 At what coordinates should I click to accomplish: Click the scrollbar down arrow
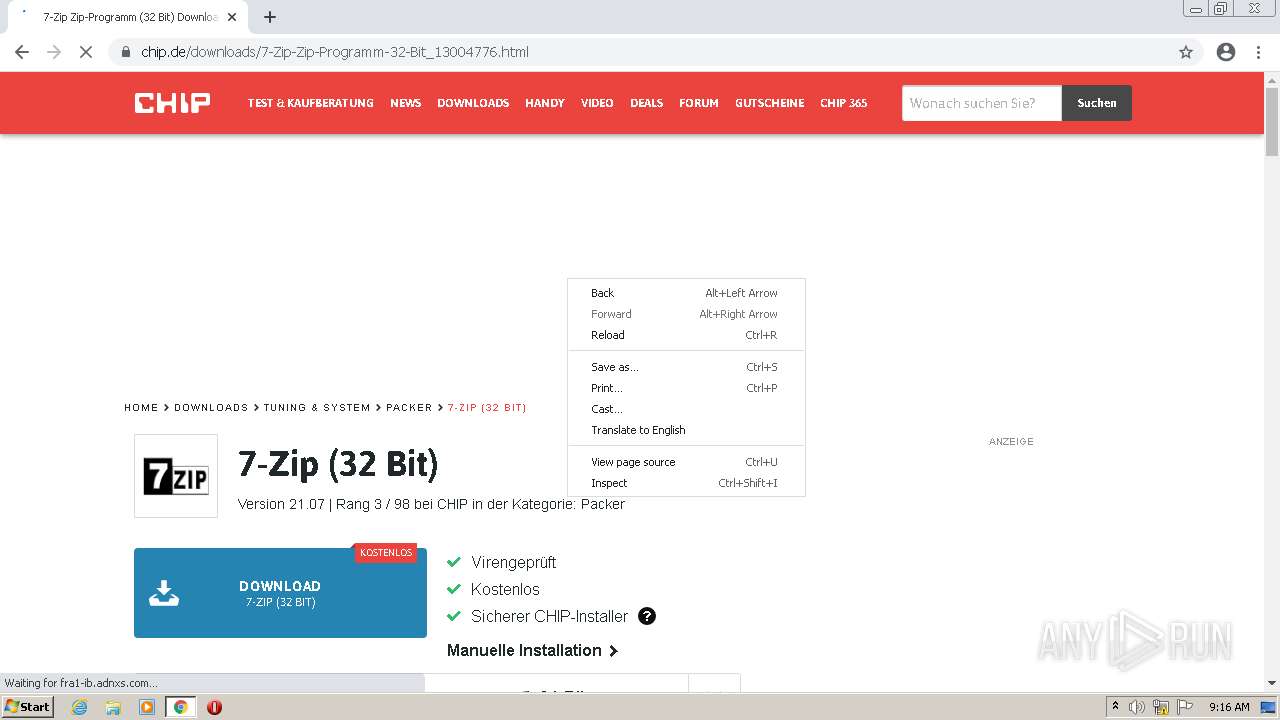1272,684
